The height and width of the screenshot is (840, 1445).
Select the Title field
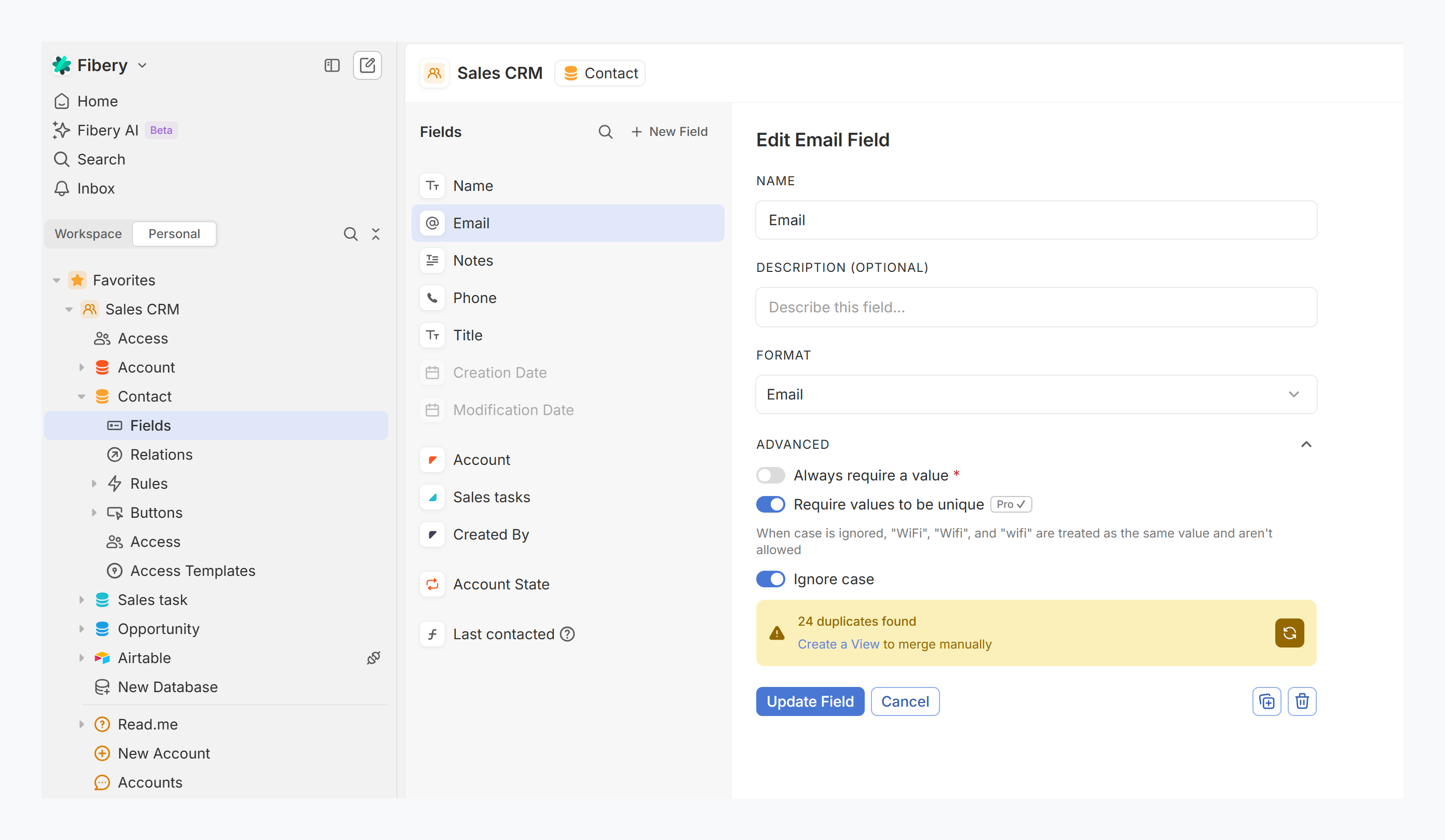point(568,335)
